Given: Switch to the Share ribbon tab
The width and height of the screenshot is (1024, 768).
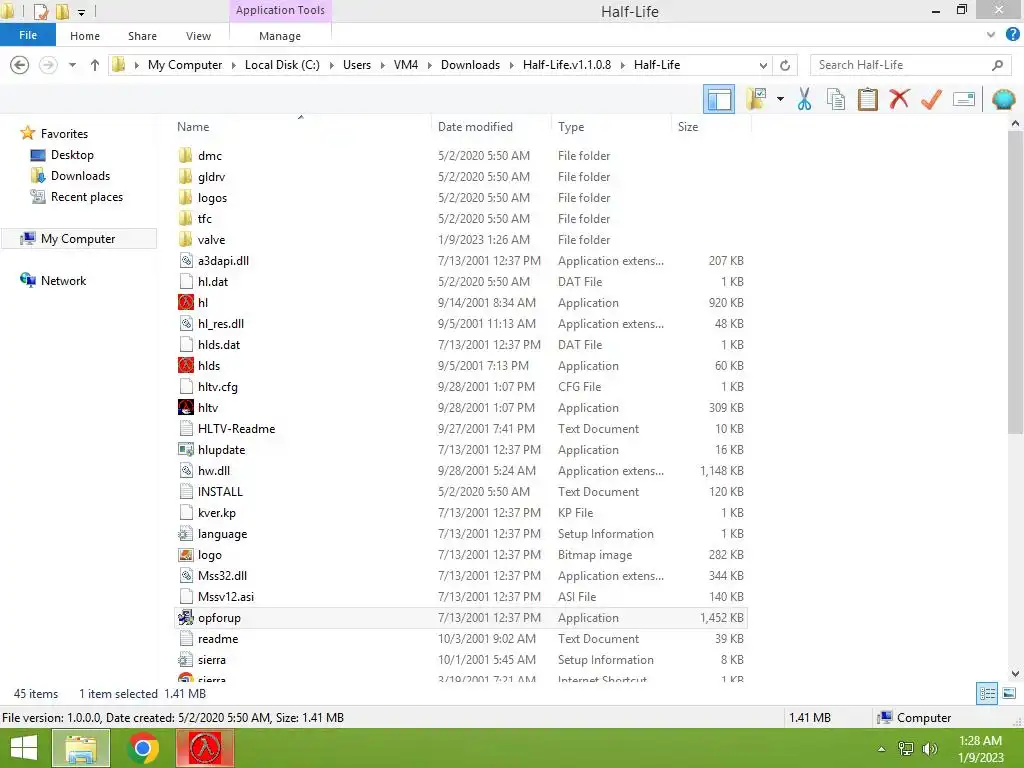Looking at the screenshot, I should 142,36.
